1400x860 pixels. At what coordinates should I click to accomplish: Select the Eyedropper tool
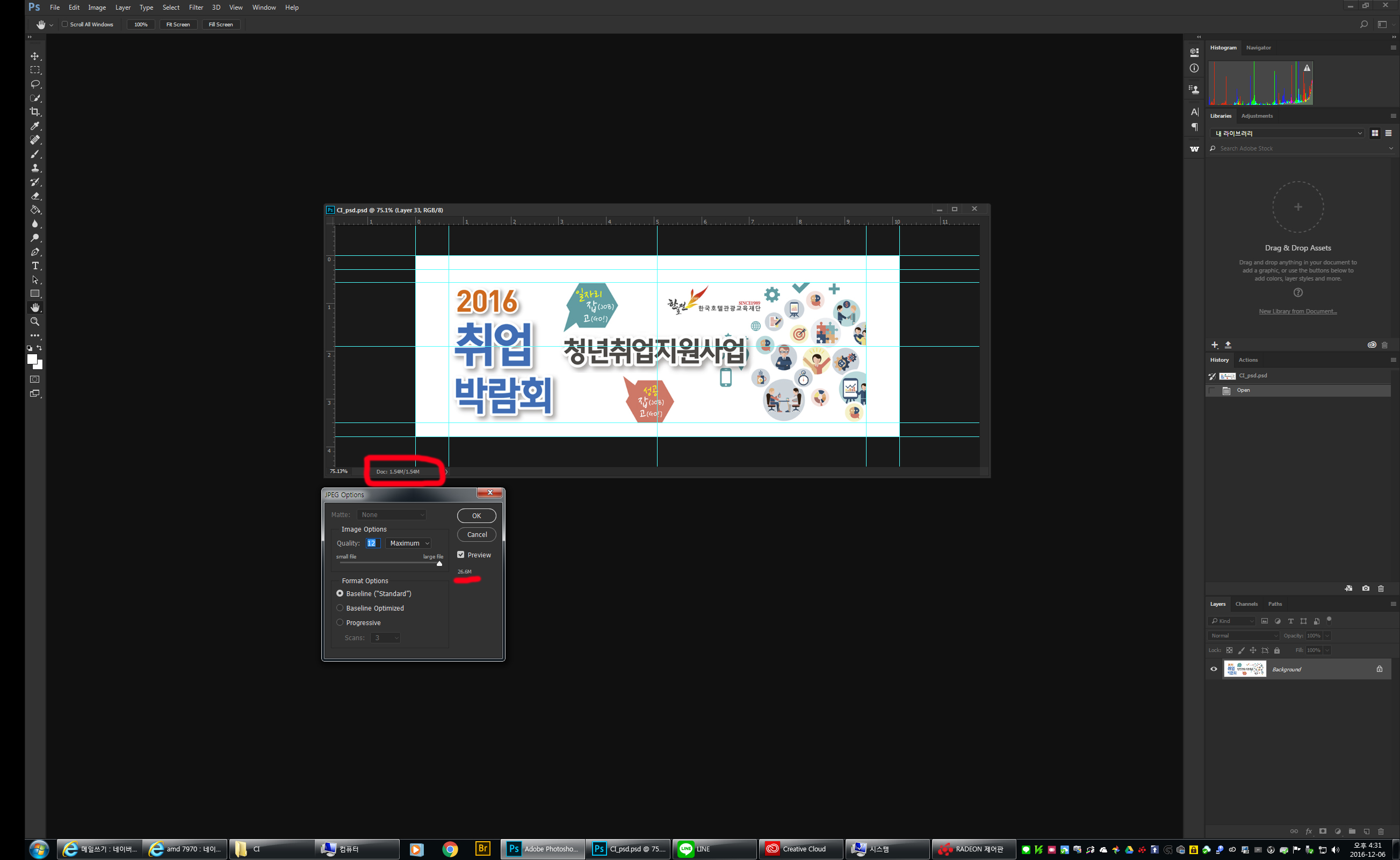35,126
